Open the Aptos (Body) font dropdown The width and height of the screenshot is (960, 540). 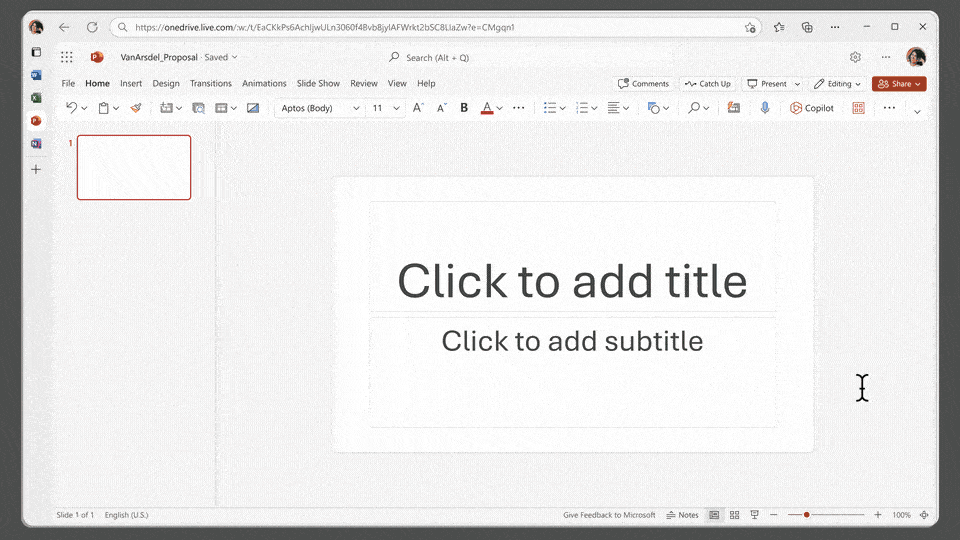(319, 108)
